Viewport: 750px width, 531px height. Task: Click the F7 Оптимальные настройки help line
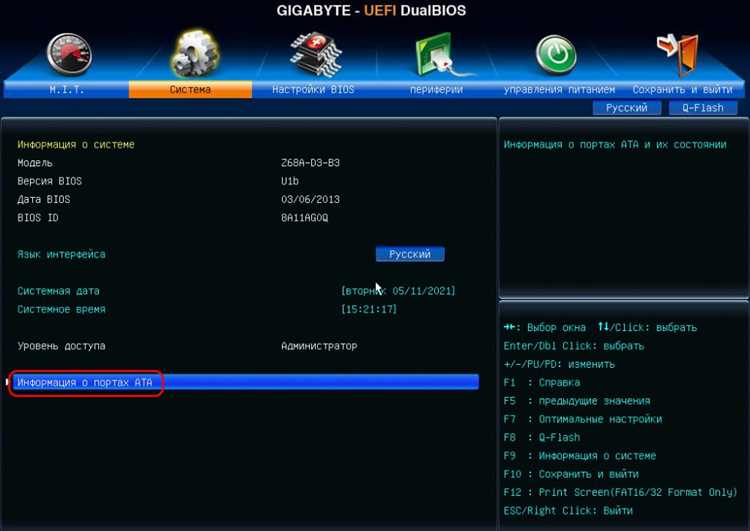click(x=583, y=419)
